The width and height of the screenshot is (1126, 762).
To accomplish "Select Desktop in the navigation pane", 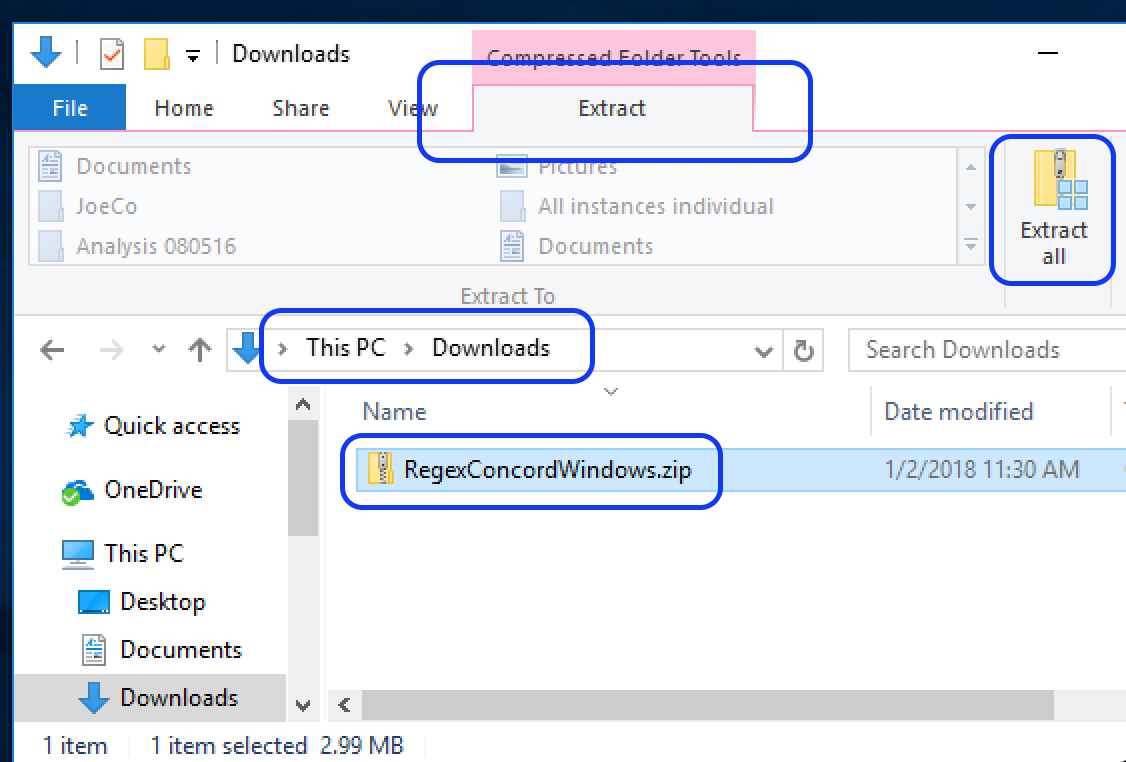I will 162,602.
